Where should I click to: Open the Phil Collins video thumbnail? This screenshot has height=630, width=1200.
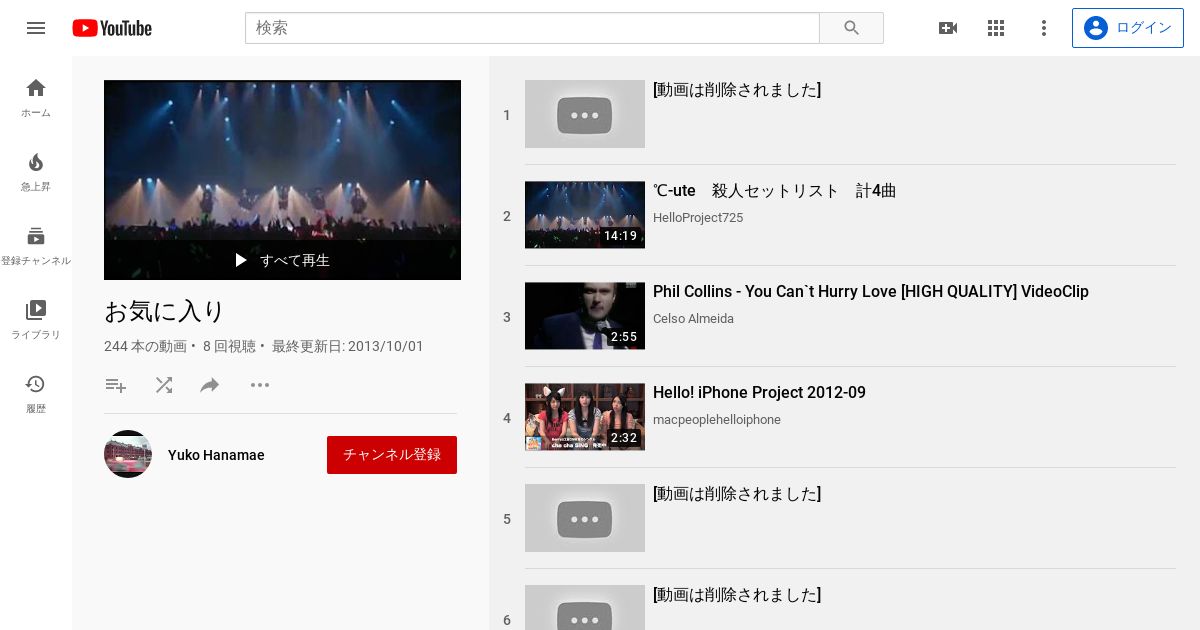pos(585,316)
